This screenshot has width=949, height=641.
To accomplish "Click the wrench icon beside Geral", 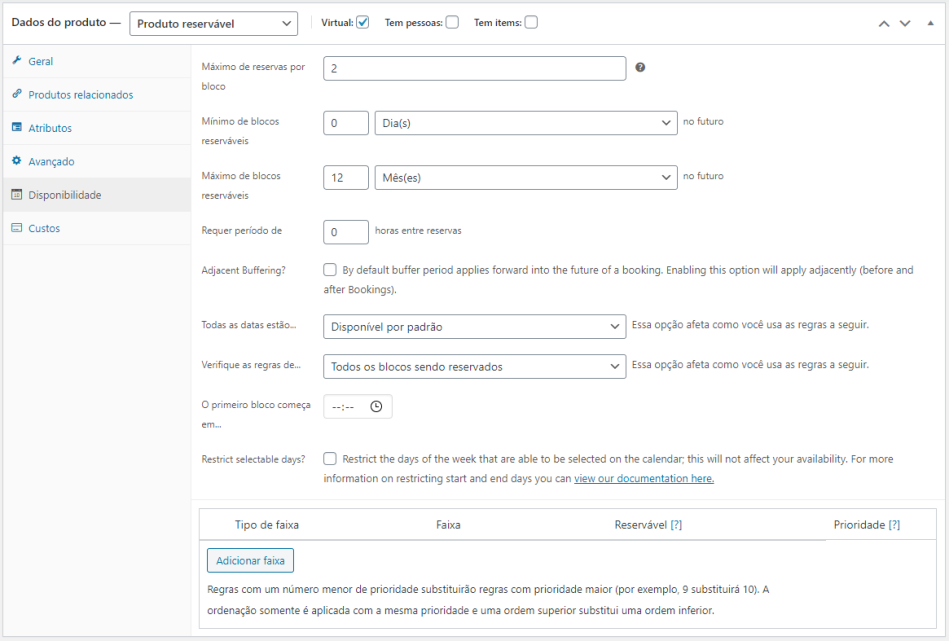I will point(17,61).
